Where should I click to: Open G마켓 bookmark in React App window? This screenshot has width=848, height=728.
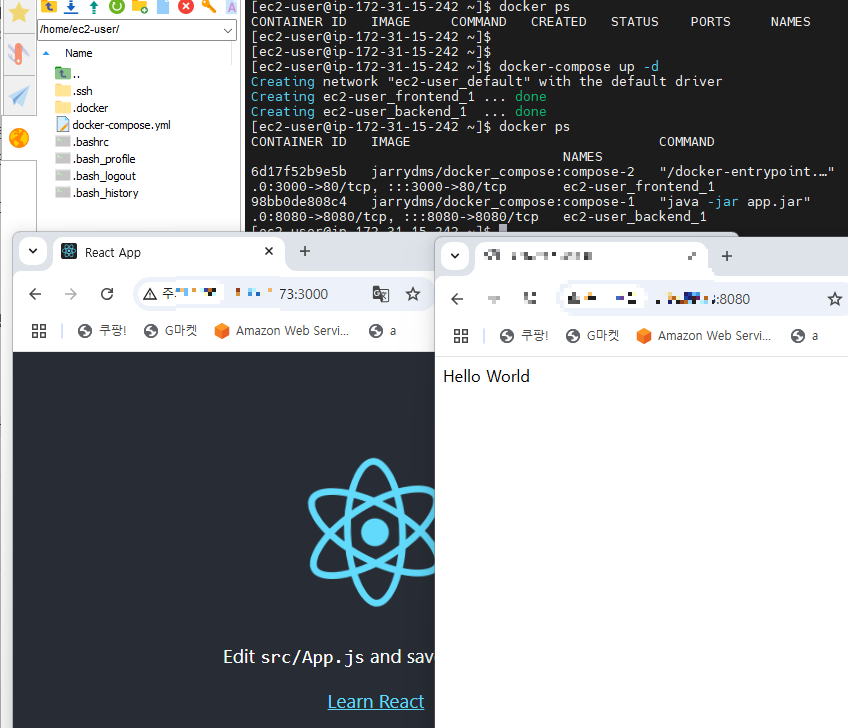[x=170, y=331]
